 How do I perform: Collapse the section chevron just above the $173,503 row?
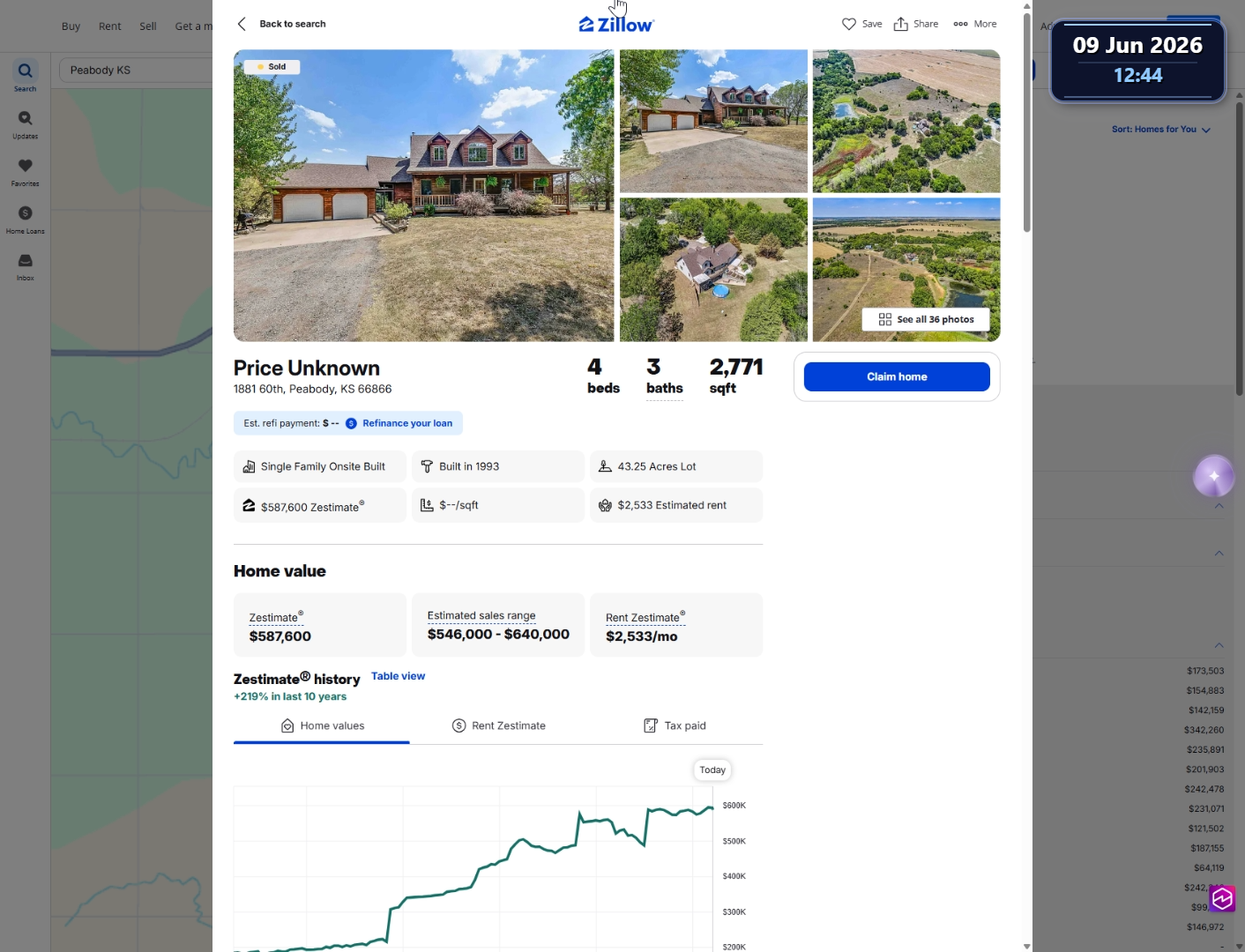coord(1219,644)
